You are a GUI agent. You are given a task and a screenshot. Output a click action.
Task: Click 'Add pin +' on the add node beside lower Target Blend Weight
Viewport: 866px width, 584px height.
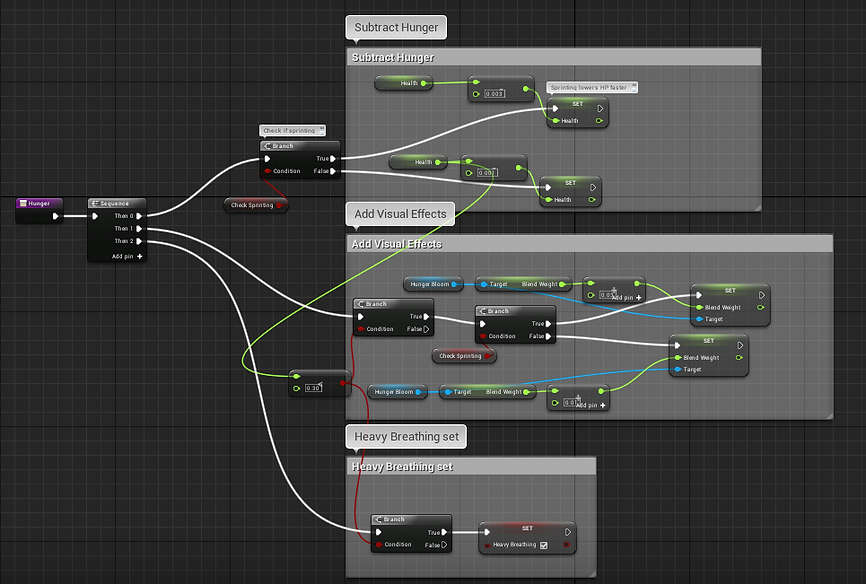click(x=591, y=405)
